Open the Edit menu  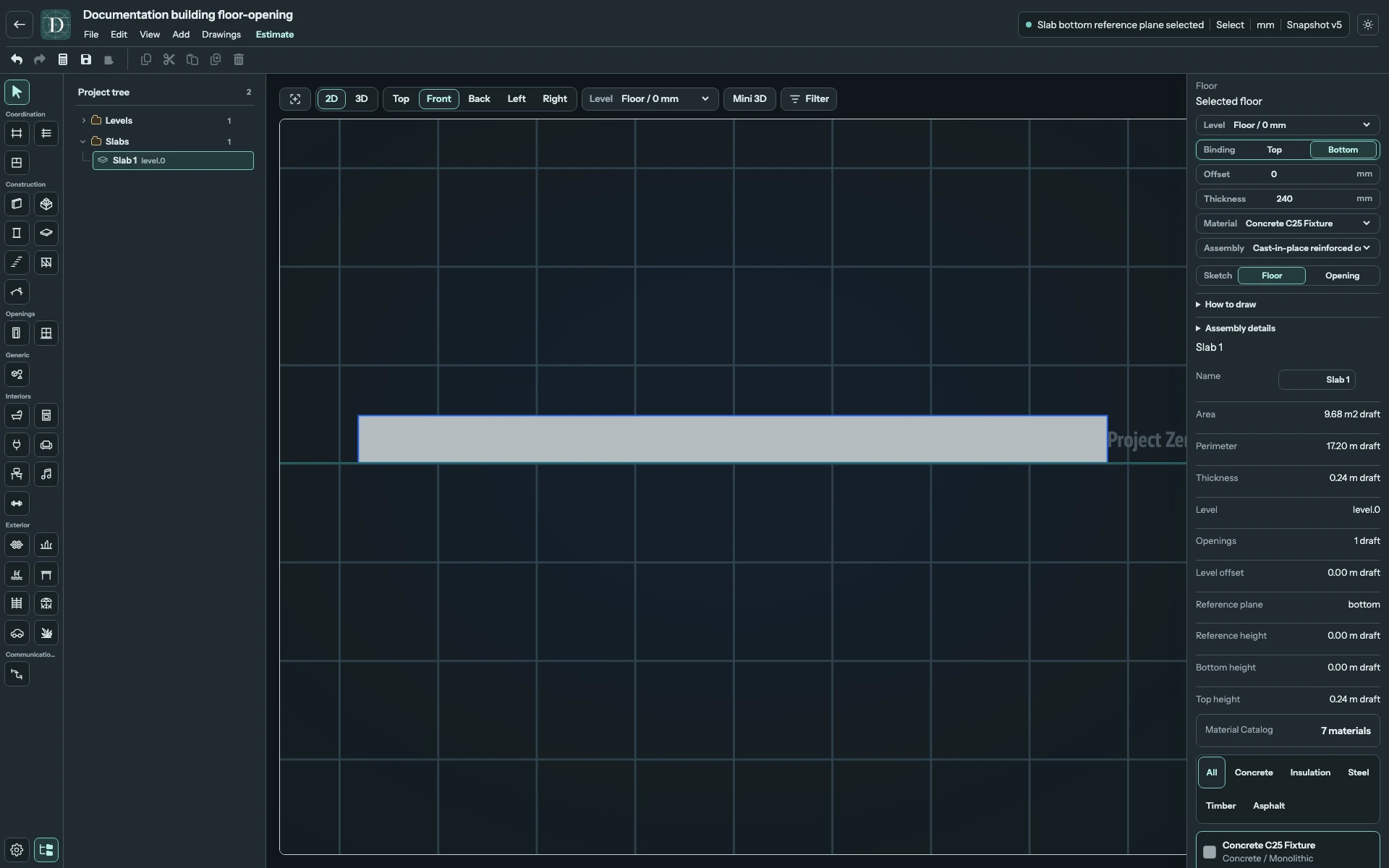pos(119,35)
